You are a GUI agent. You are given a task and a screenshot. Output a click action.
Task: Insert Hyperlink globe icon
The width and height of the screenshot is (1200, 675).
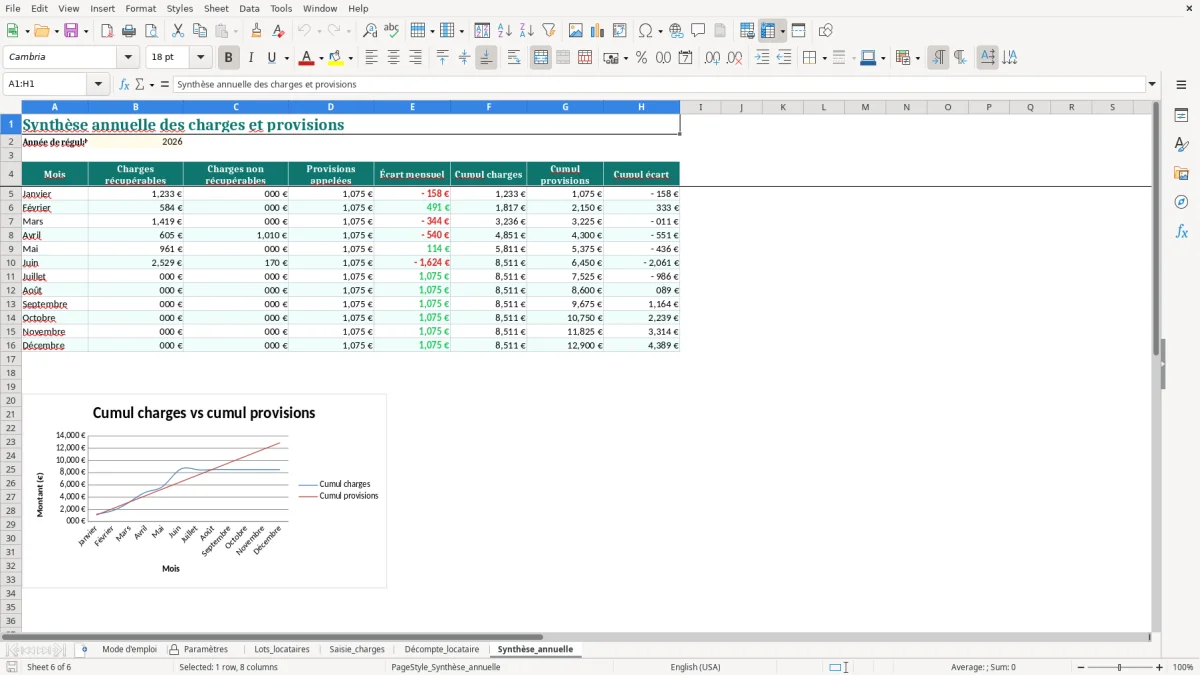676,31
